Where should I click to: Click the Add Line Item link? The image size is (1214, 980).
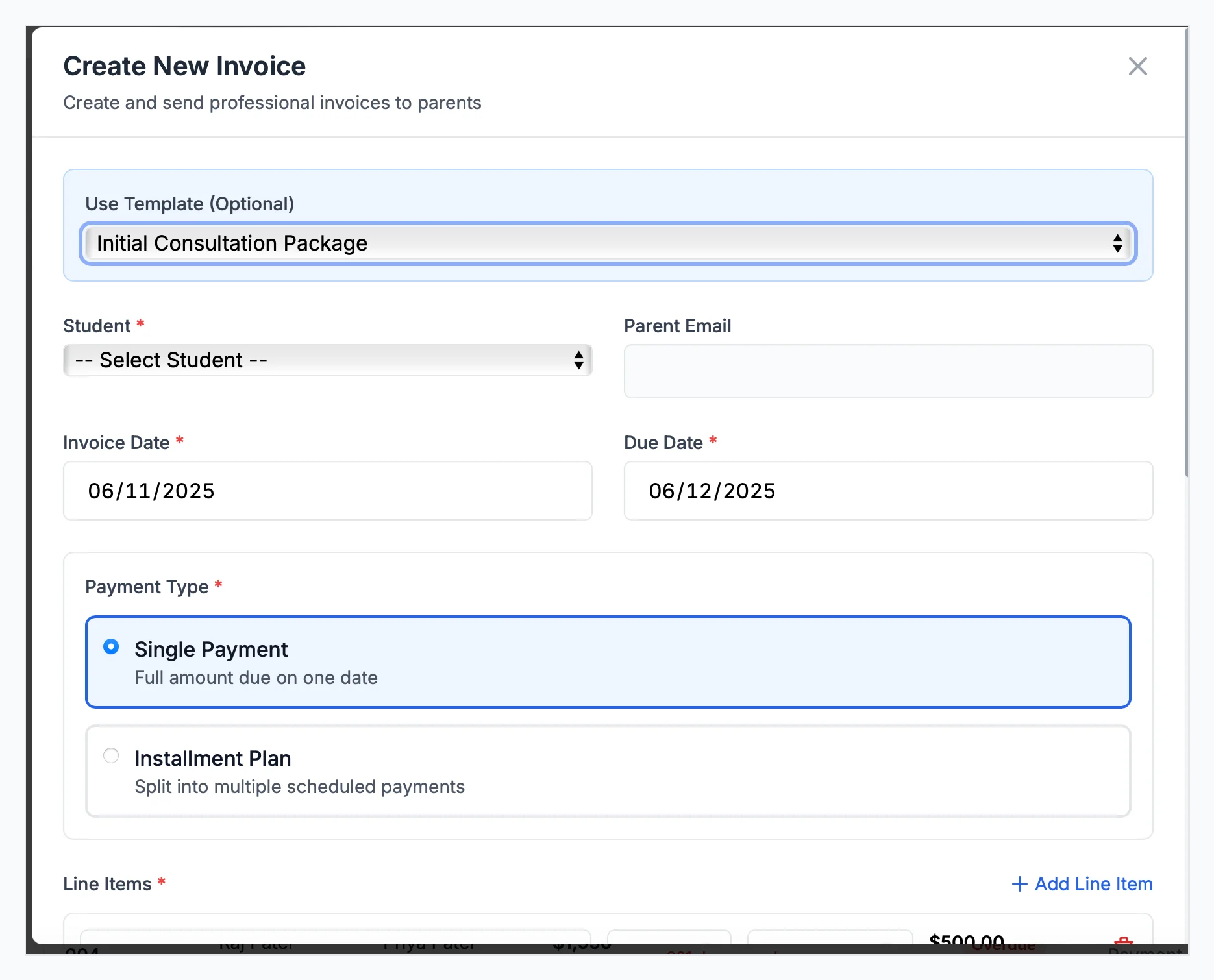coord(1093,884)
